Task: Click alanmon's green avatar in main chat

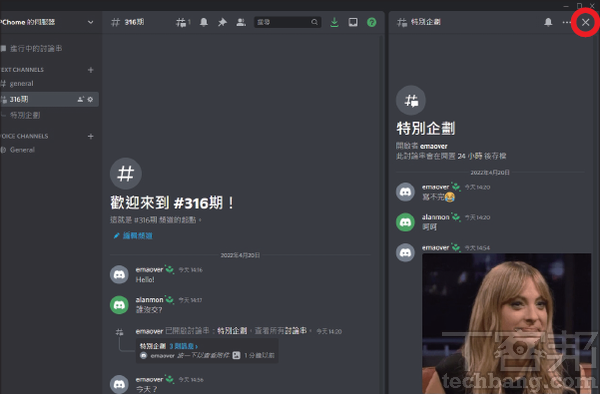Action: 119,305
